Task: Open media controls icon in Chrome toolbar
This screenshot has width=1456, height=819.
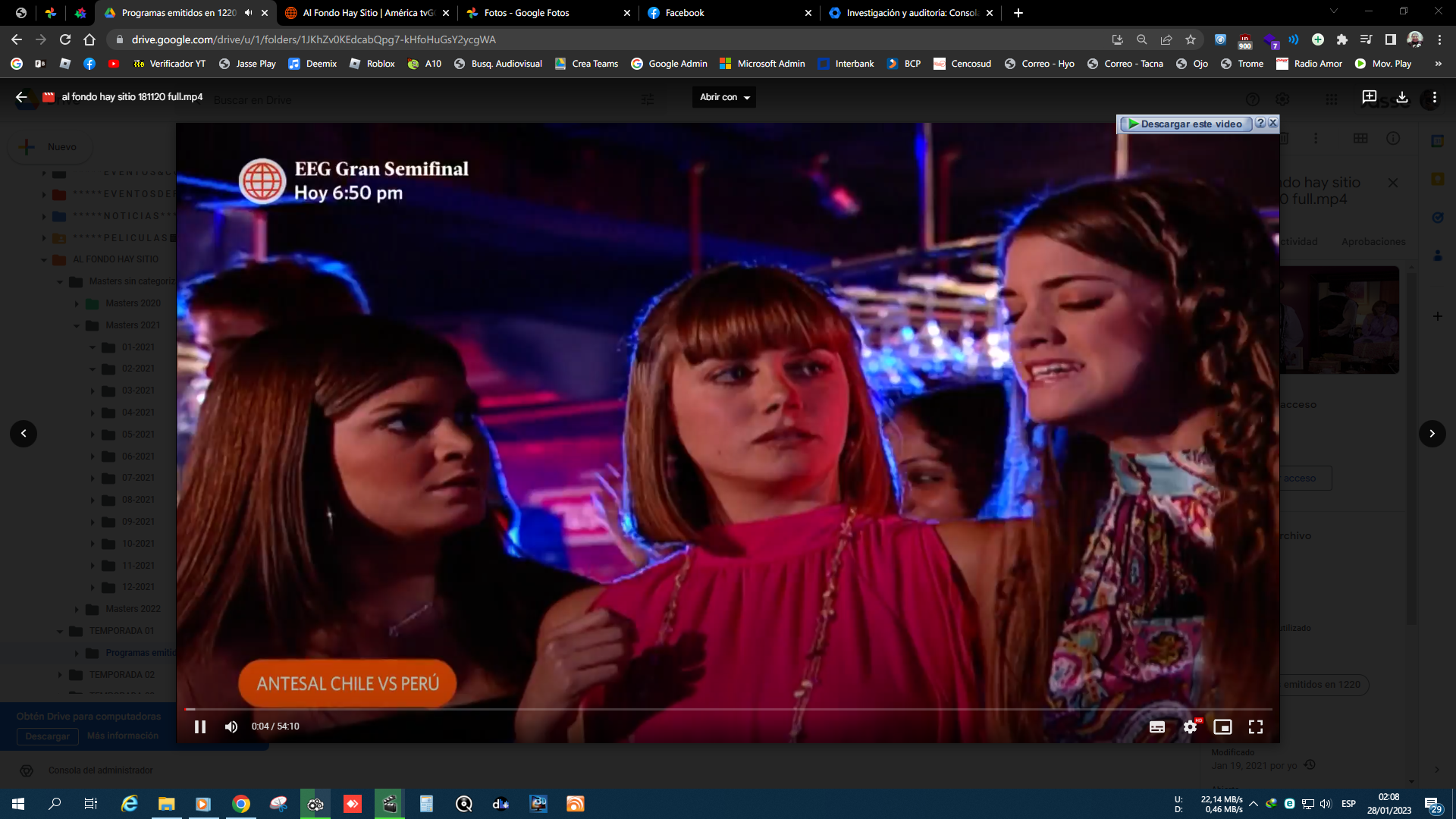Action: tap(1366, 39)
